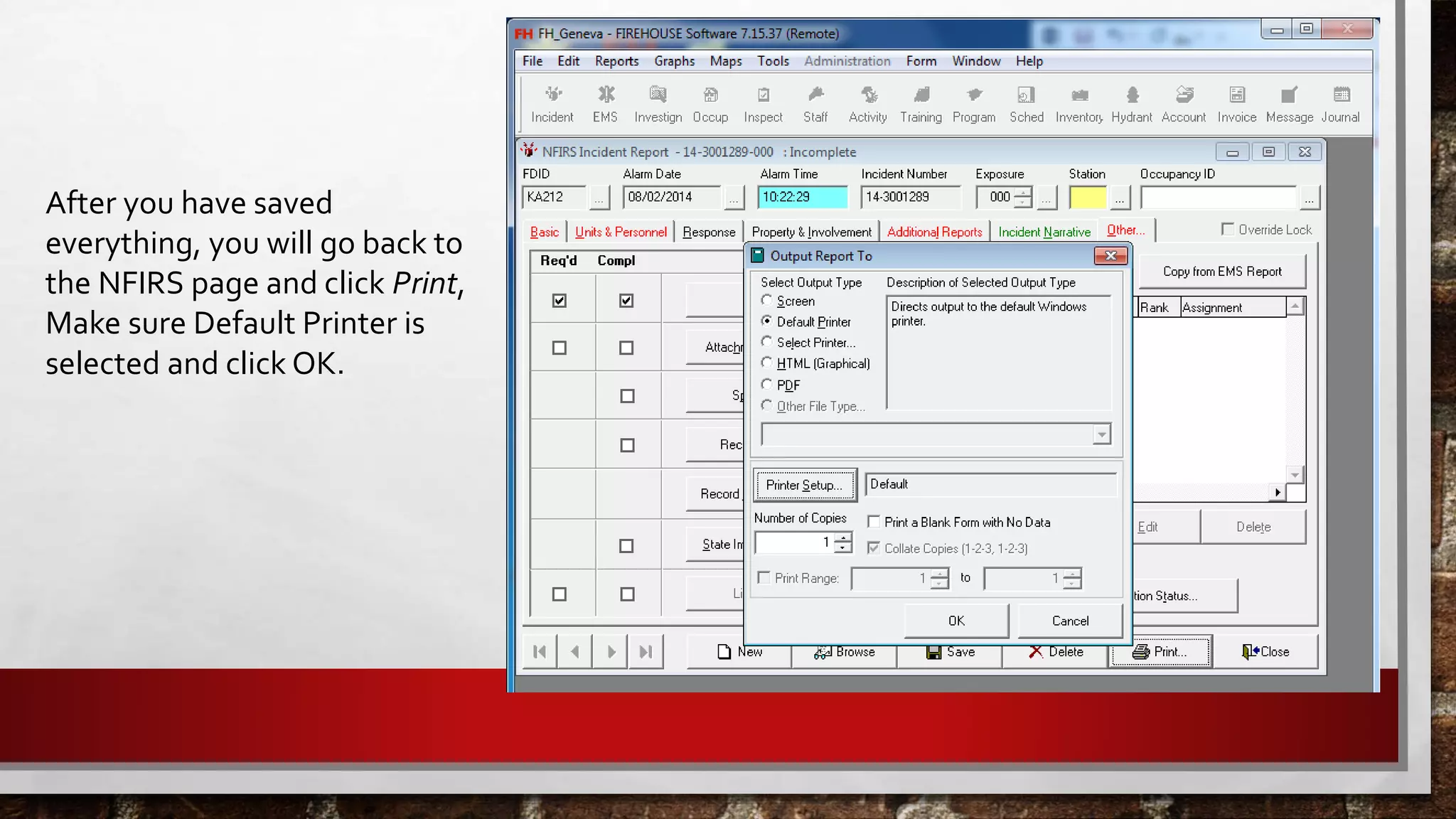Screen dimensions: 1456x819
Task: Open the Tools menu
Action: click(773, 61)
